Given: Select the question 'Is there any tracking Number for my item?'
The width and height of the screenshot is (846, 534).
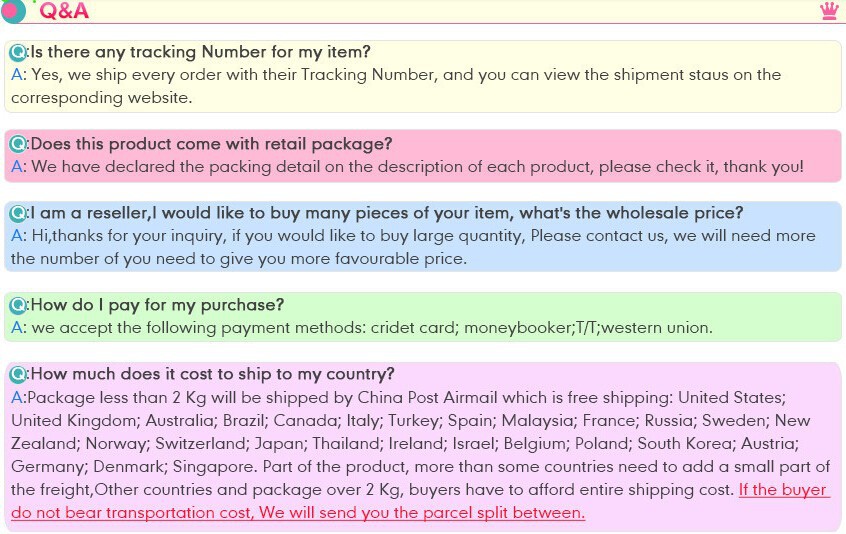Looking at the screenshot, I should [200, 52].
